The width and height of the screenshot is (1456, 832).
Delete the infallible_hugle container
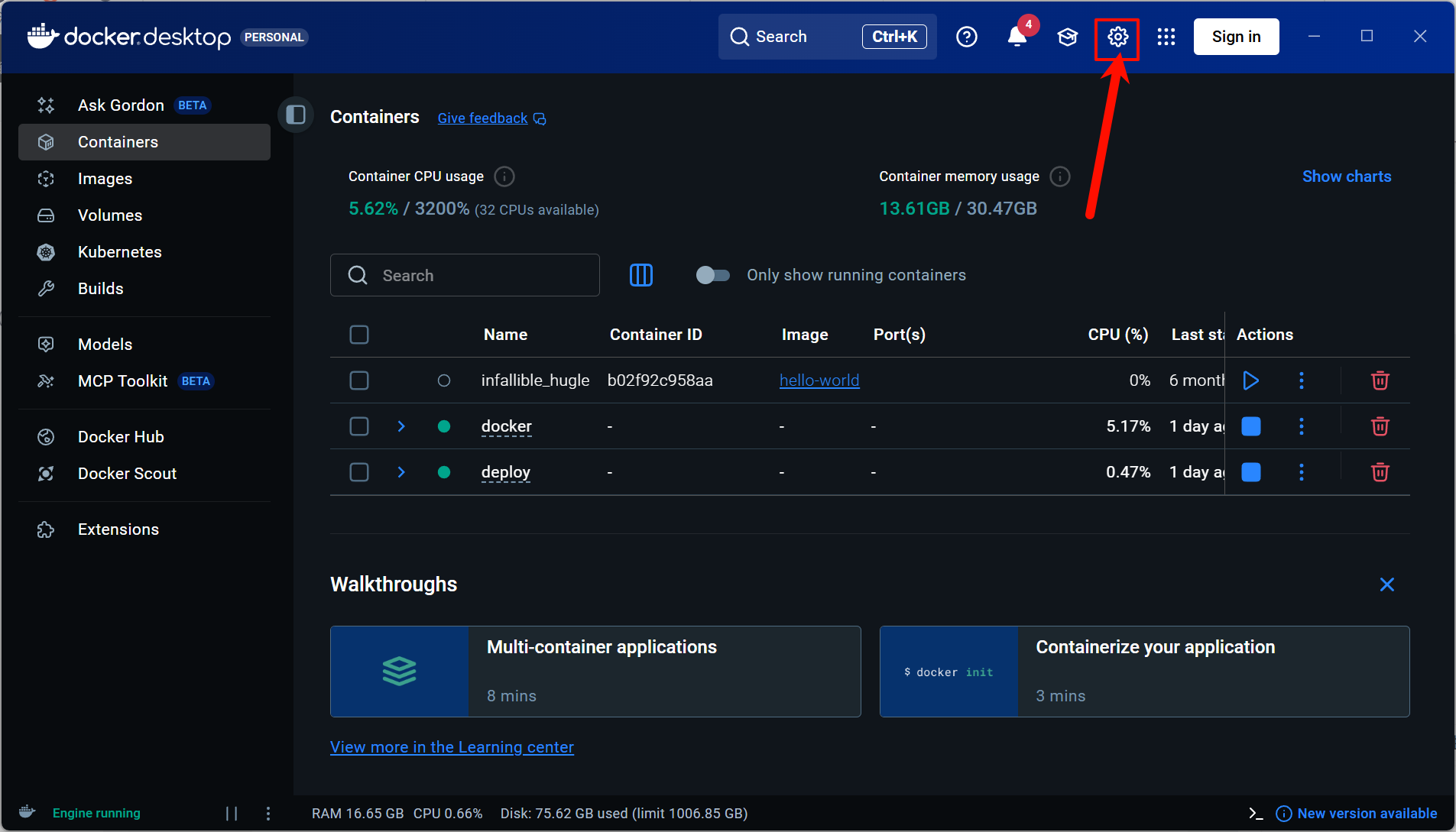tap(1380, 380)
